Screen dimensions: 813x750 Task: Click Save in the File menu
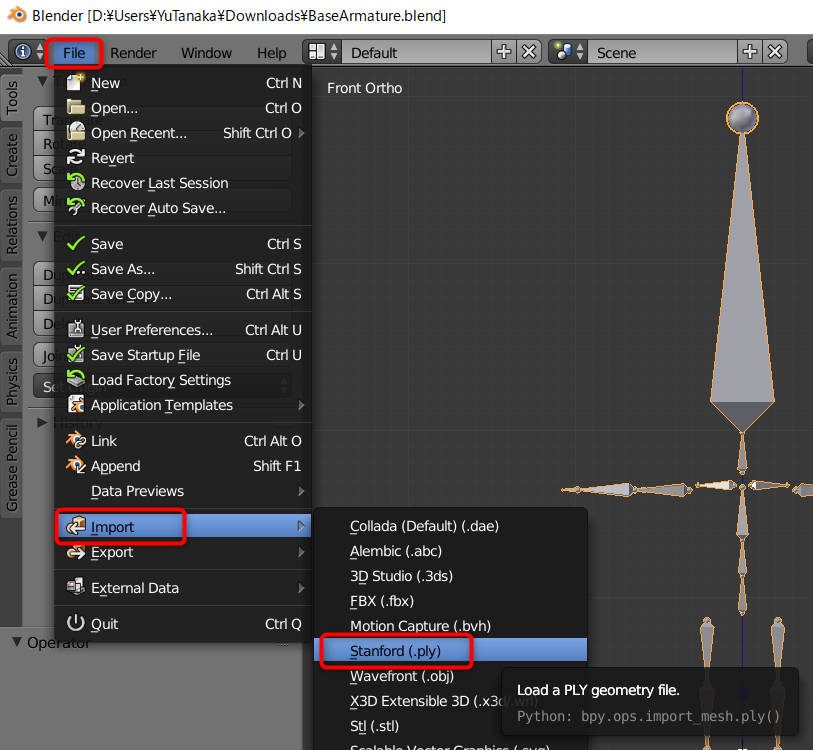(x=183, y=244)
